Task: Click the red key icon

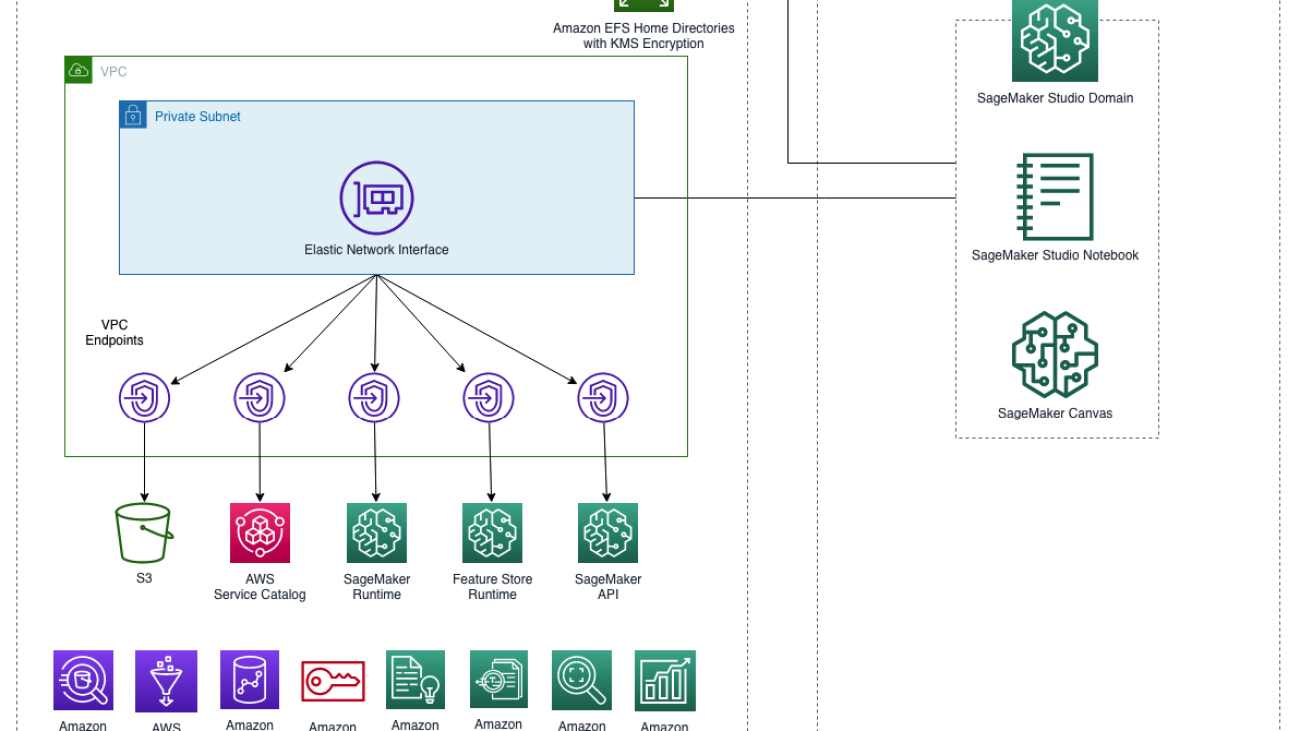Action: (333, 682)
